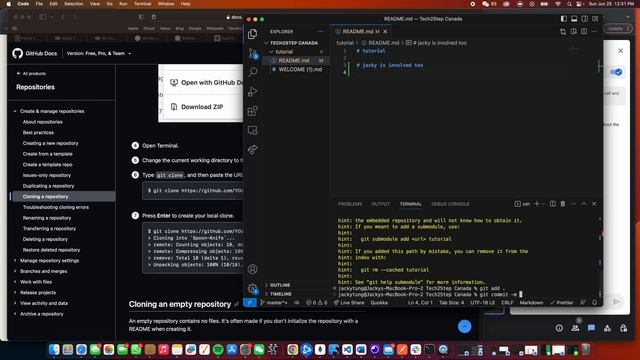This screenshot has height=360, width=640.
Task: Open Creating a new repository link
Action: (50, 143)
